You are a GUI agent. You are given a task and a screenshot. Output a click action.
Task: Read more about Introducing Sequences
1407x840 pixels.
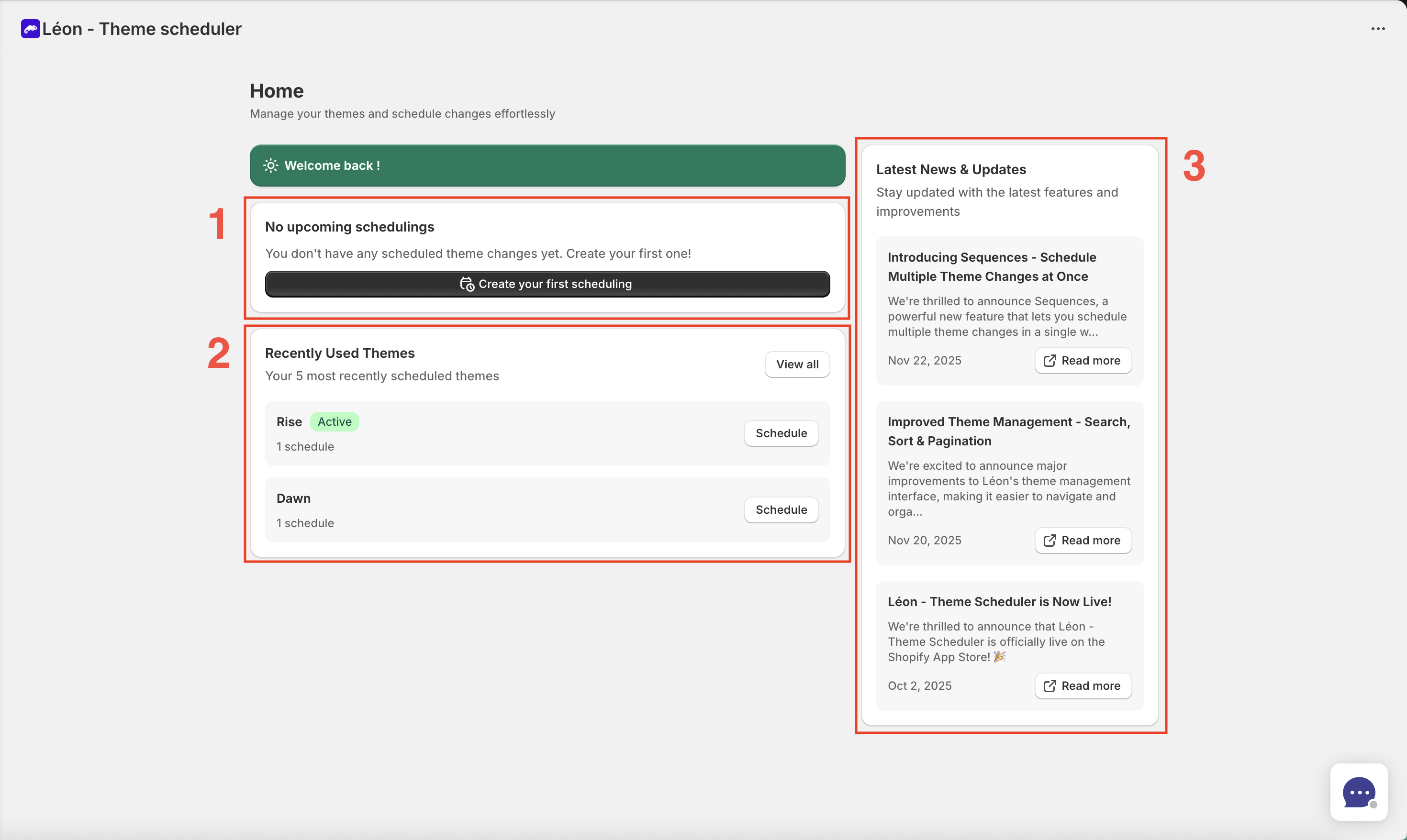(x=1090, y=361)
